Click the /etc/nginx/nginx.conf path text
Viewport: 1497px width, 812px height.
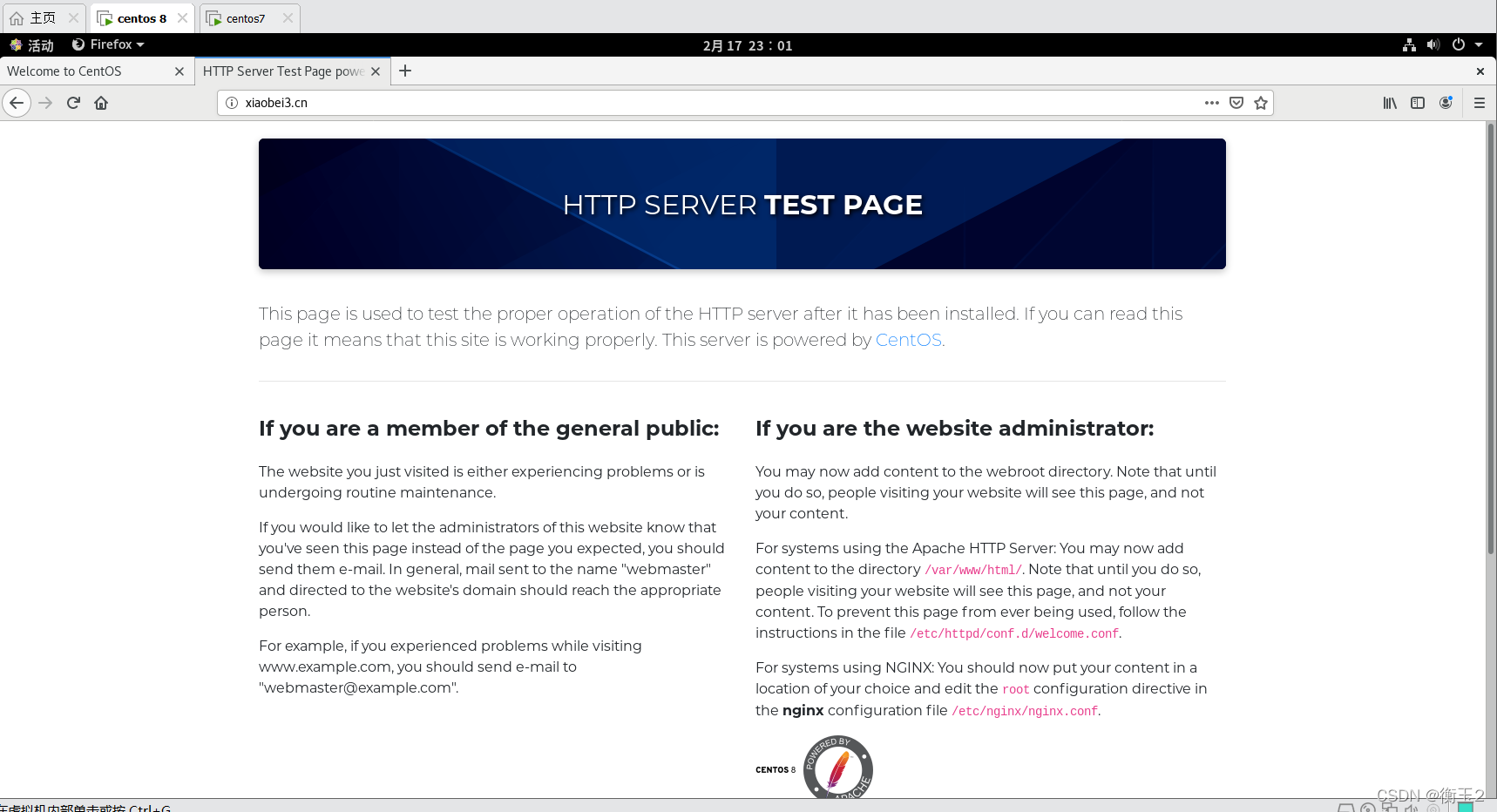(x=1025, y=712)
